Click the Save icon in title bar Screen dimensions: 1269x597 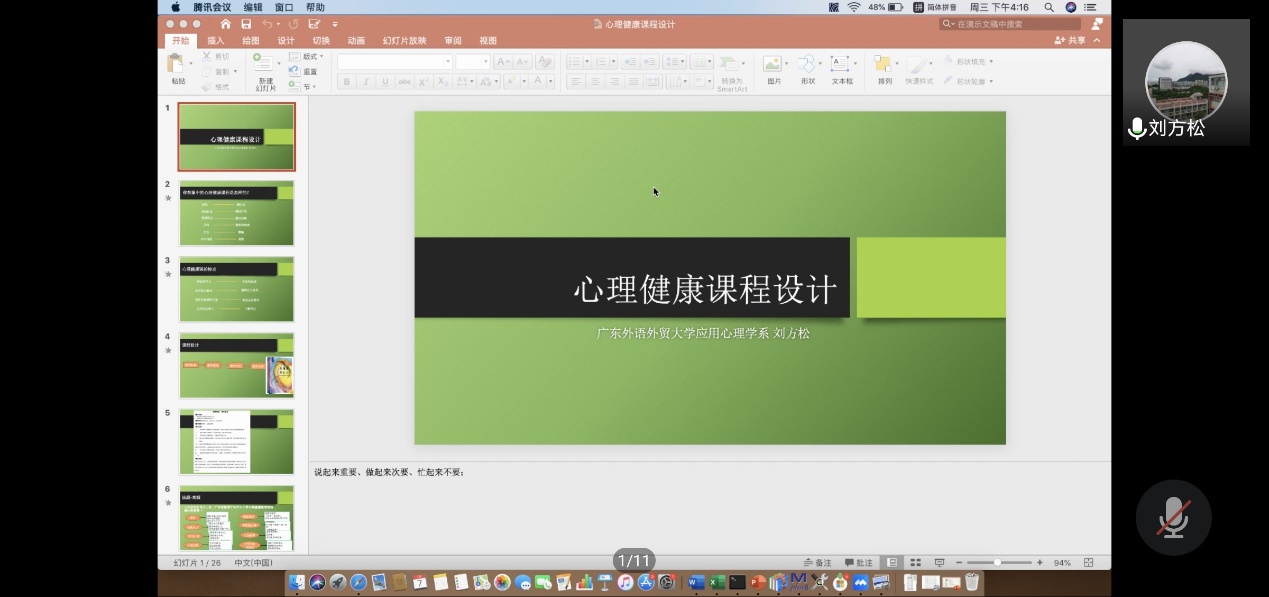pos(245,24)
